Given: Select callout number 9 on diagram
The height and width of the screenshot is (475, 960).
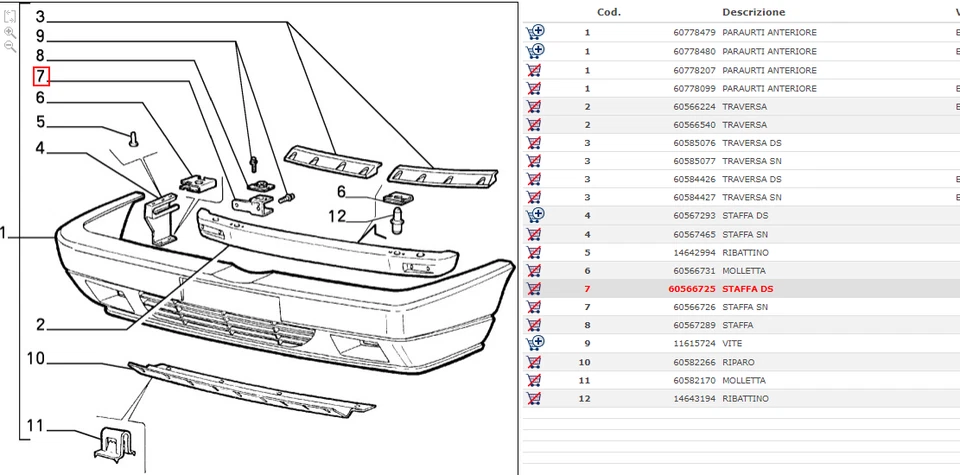Looking at the screenshot, I should 40,36.
